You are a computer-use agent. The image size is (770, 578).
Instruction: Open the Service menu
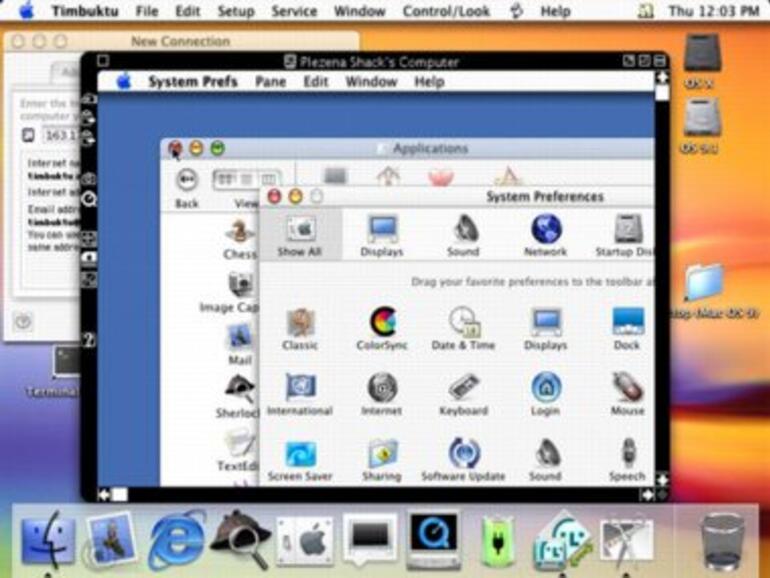(294, 11)
